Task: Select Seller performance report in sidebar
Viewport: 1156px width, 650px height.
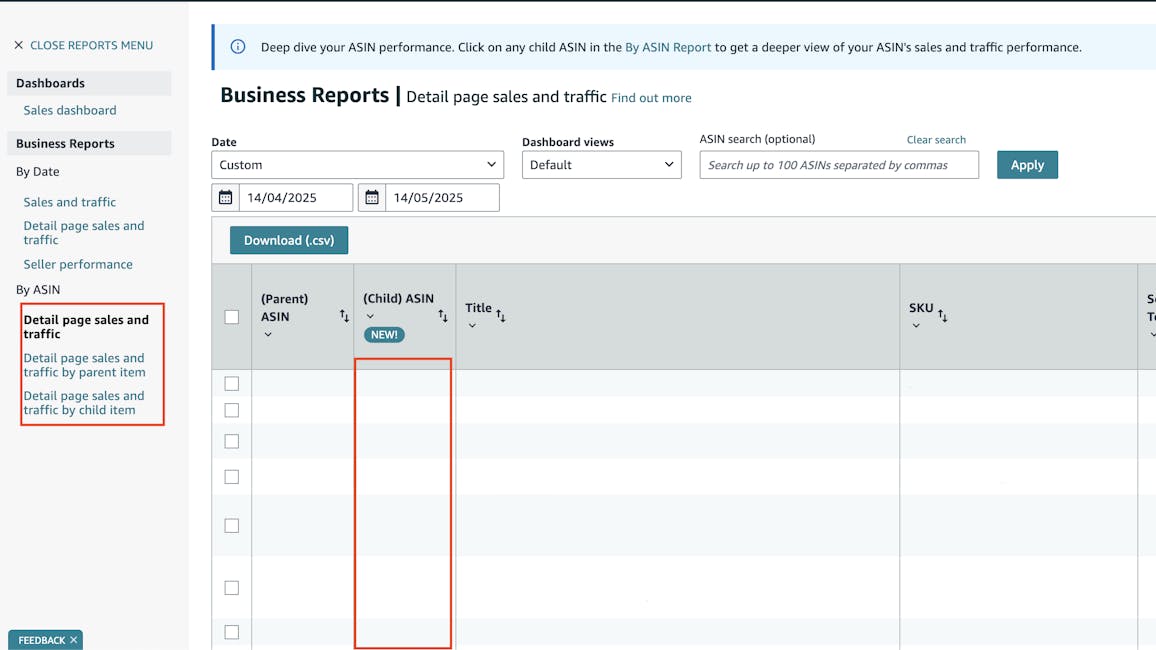Action: [78, 264]
